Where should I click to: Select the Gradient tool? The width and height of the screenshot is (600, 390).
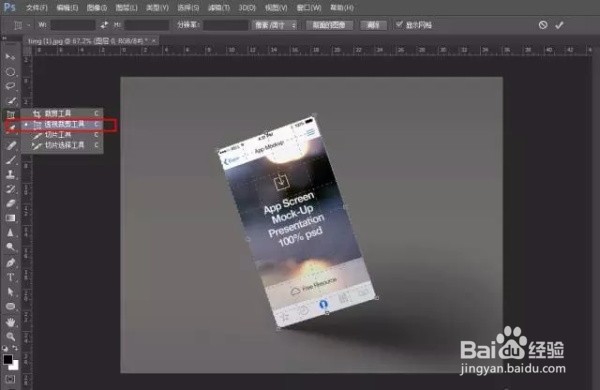click(10, 218)
